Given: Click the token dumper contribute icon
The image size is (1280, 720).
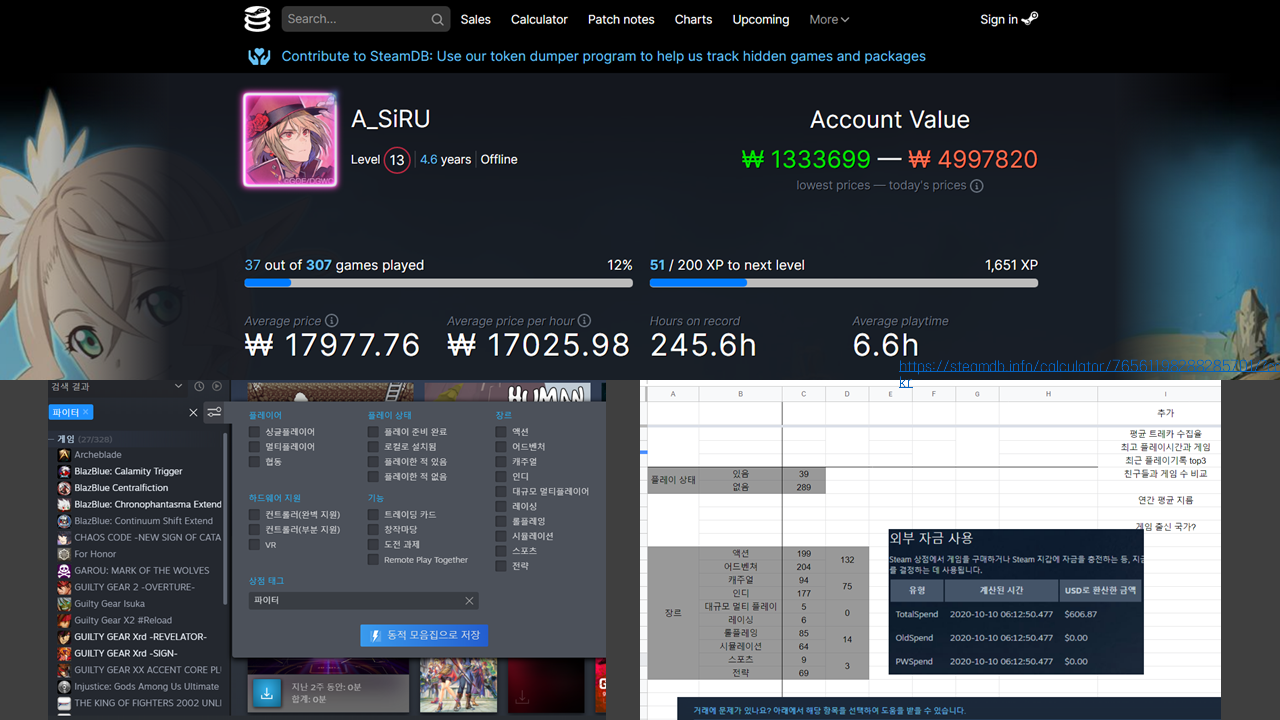Looking at the screenshot, I should click(260, 57).
